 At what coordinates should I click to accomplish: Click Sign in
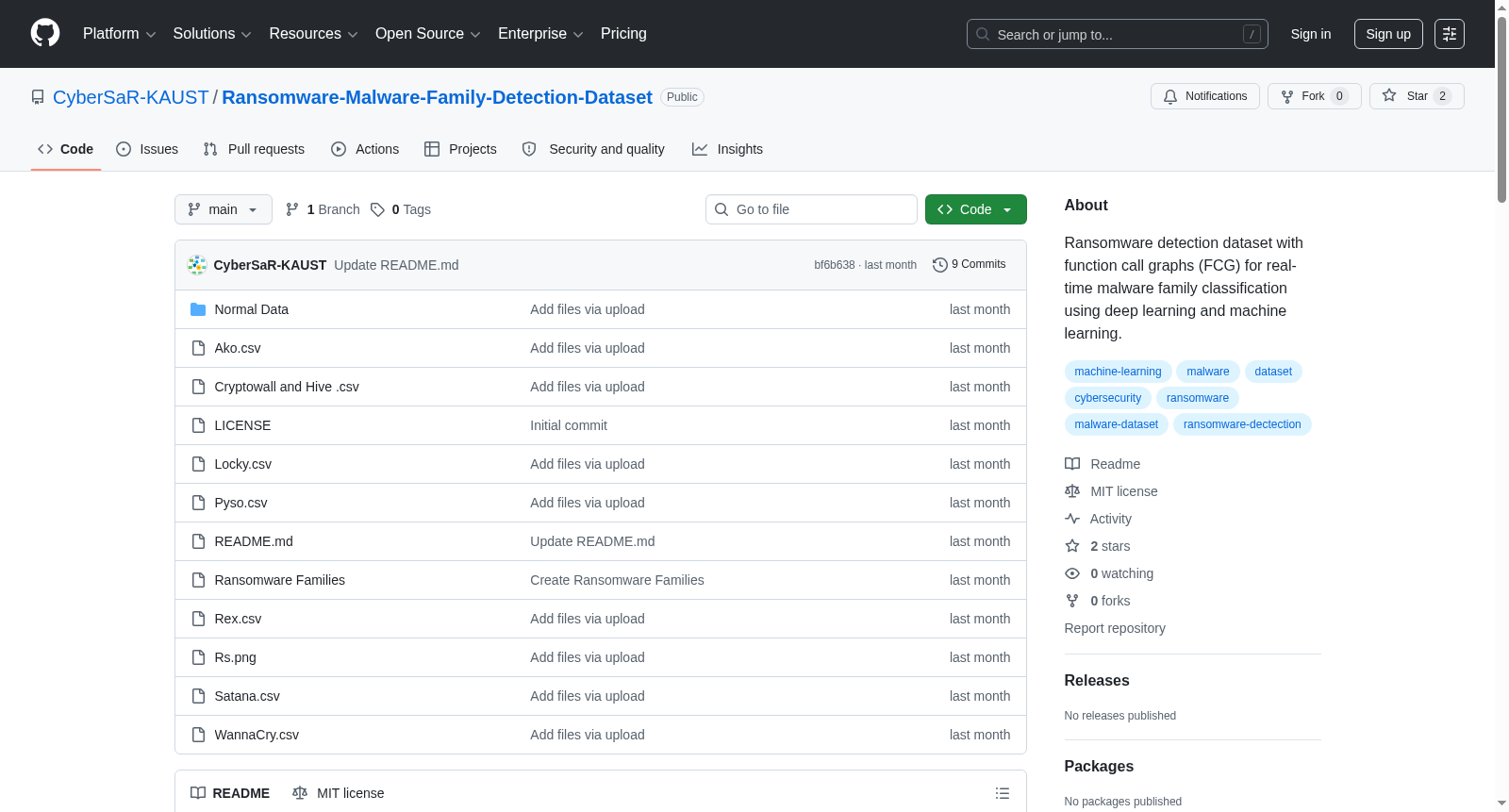(1311, 34)
